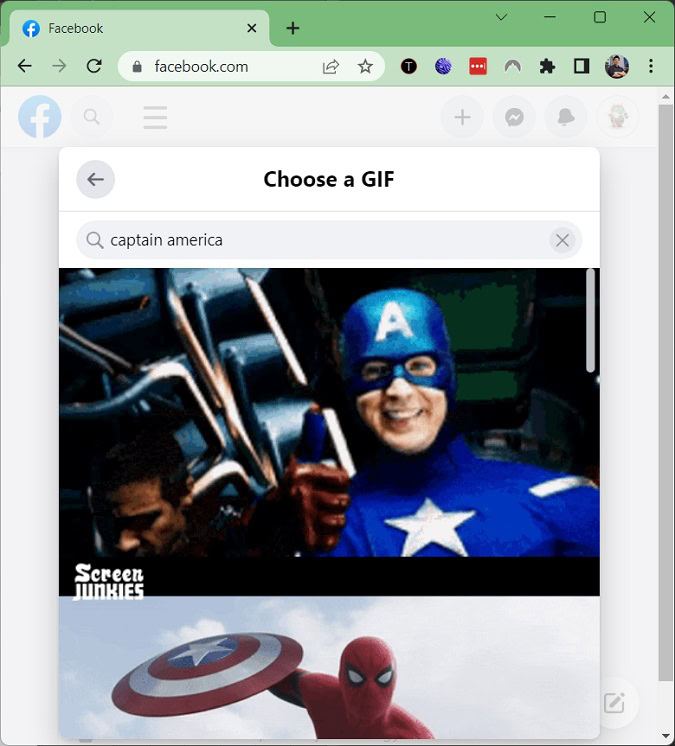The width and height of the screenshot is (675, 746).
Task: Select the Spider-Man shield GIF
Action: pyautogui.click(x=329, y=667)
